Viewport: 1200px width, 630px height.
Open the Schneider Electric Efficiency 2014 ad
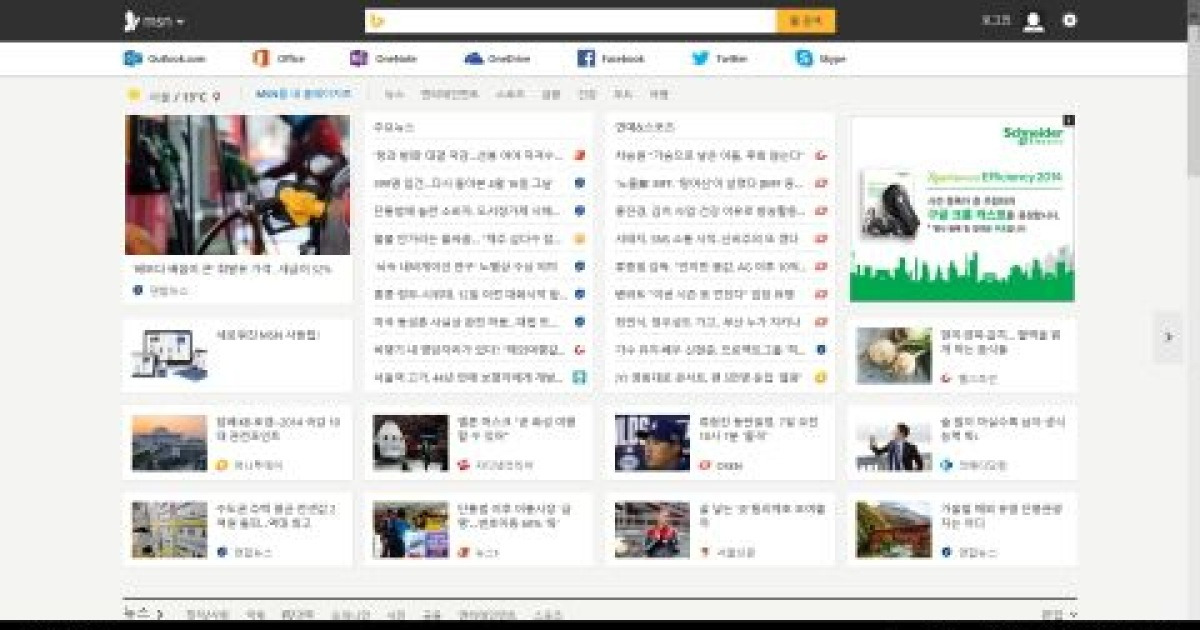click(x=962, y=209)
